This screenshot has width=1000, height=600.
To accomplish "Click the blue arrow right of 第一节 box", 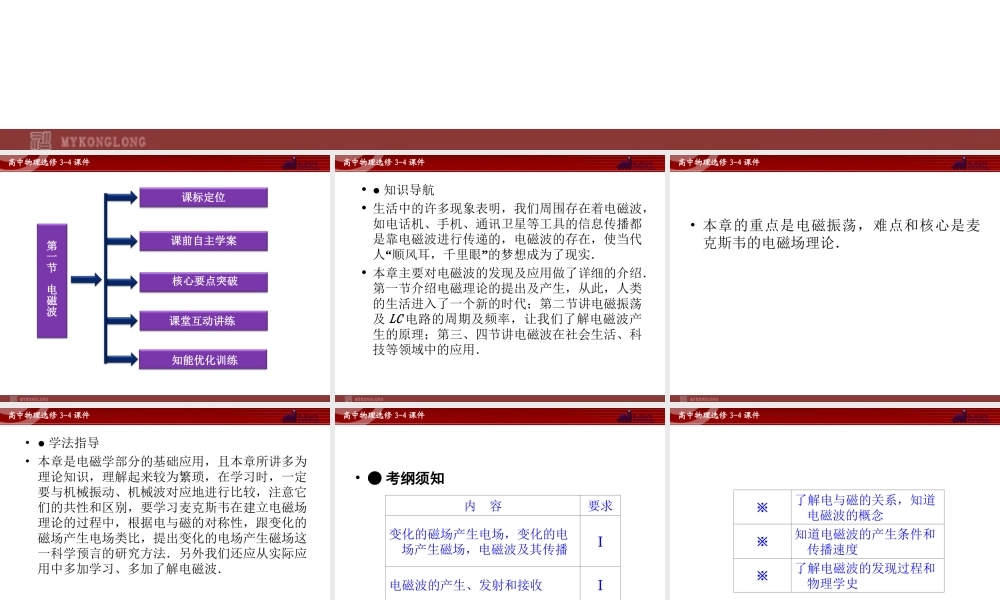I will point(86,280).
